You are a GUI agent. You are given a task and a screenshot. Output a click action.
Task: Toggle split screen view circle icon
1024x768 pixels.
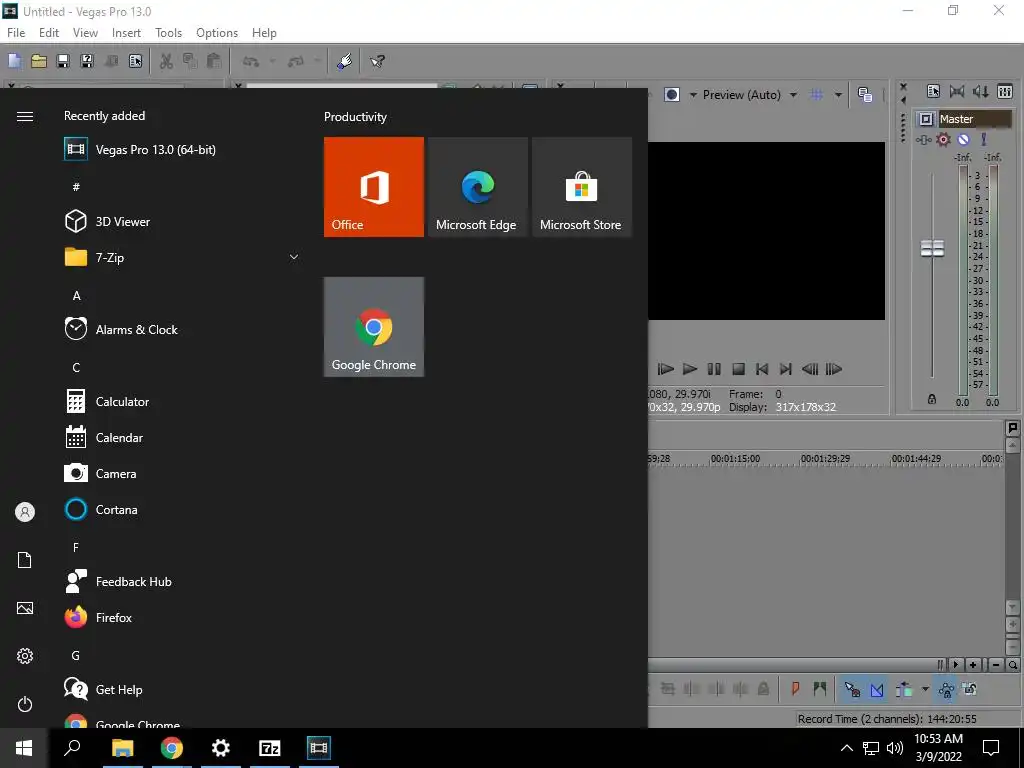click(x=672, y=95)
